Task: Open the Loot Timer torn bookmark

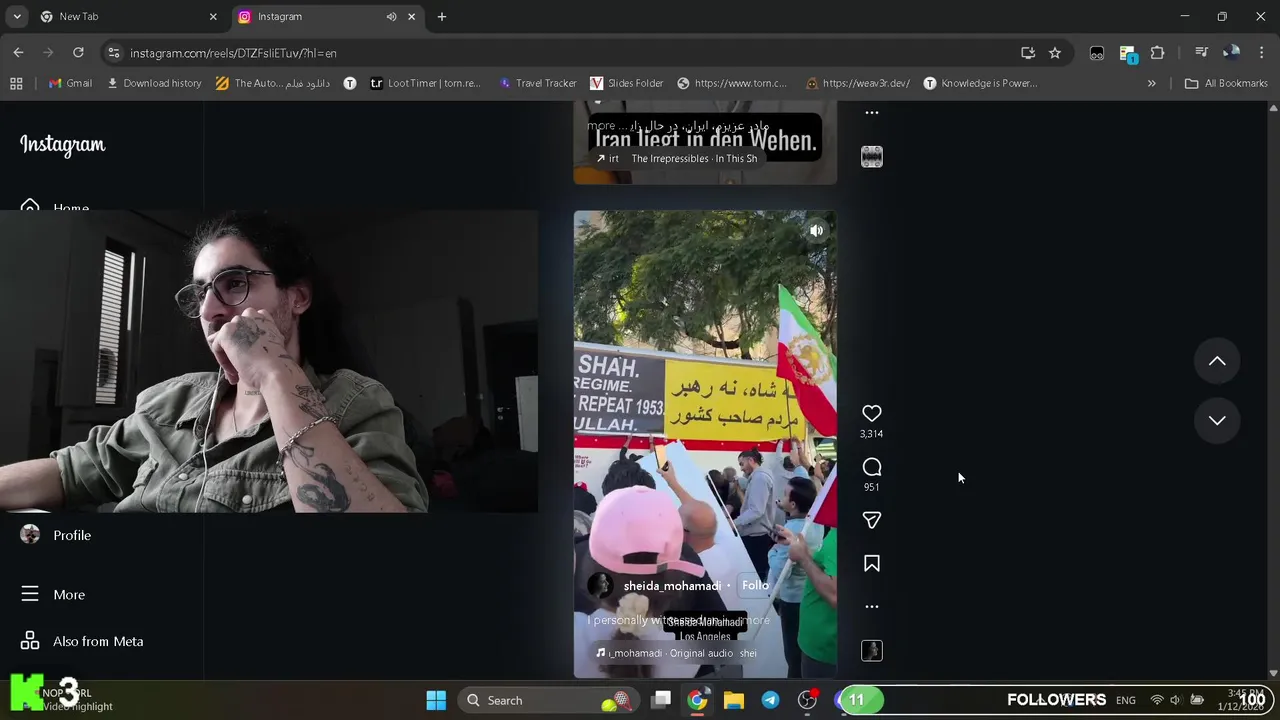Action: point(425,83)
